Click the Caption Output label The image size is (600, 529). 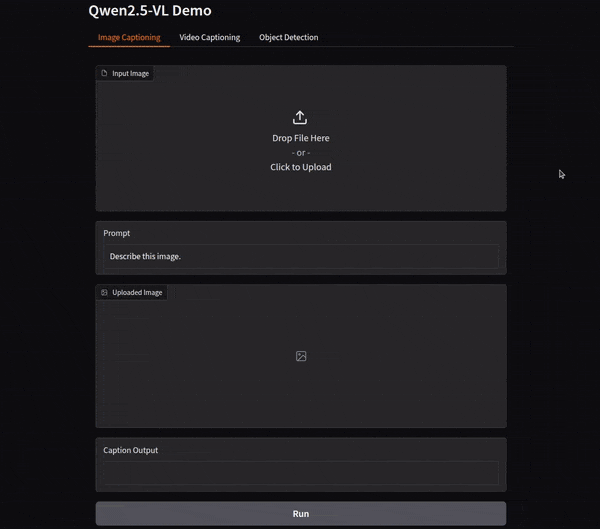pyautogui.click(x=130, y=451)
